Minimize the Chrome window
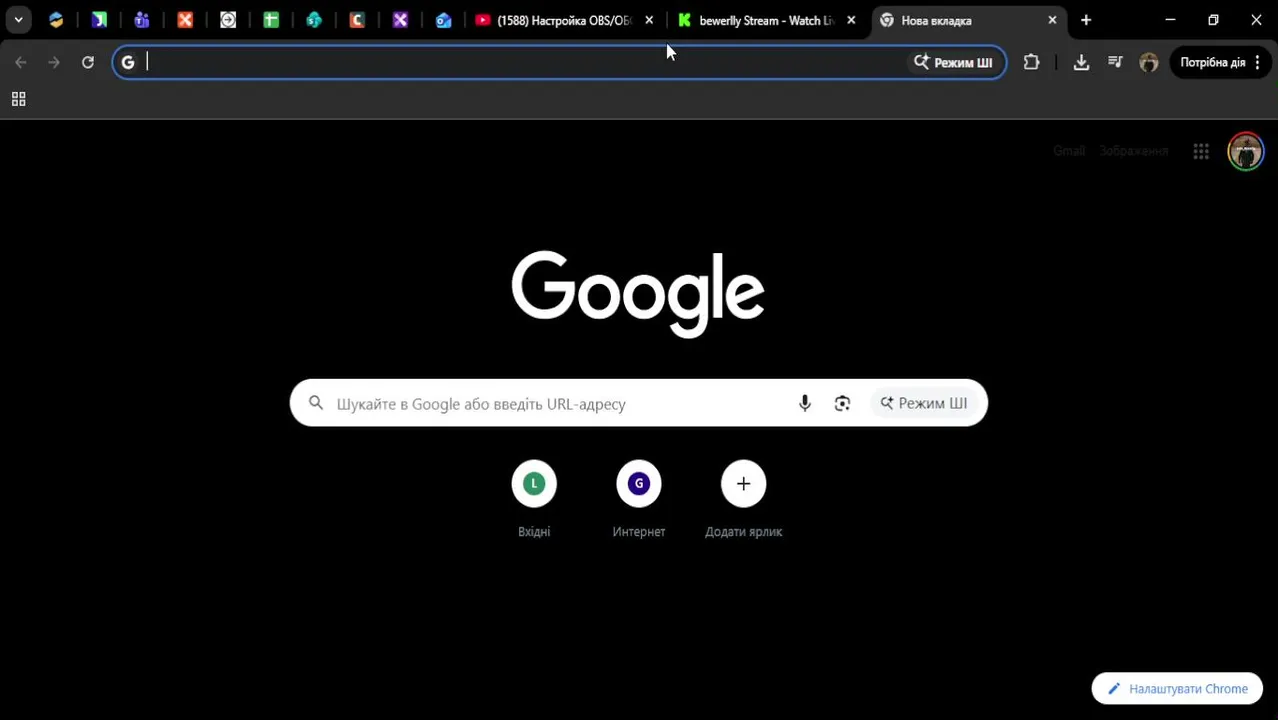This screenshot has width=1278, height=720. pos(1170,20)
